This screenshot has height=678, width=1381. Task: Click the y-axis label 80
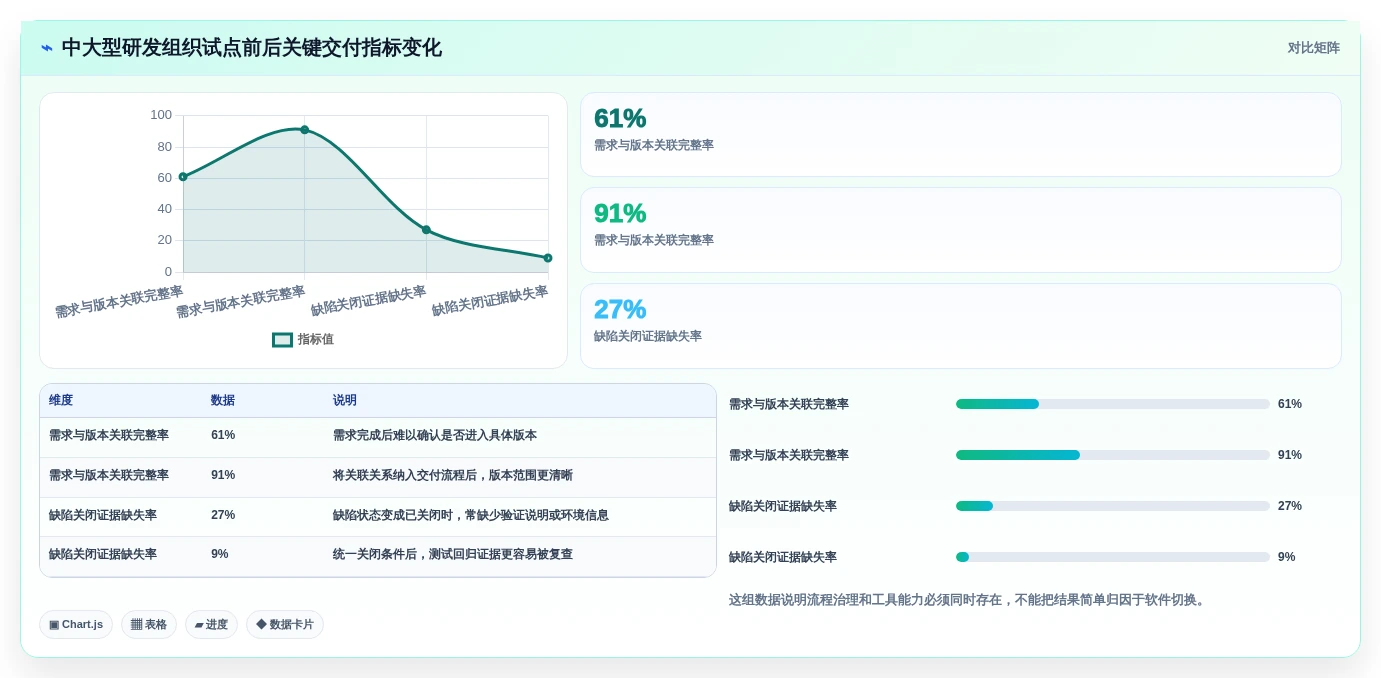click(165, 147)
